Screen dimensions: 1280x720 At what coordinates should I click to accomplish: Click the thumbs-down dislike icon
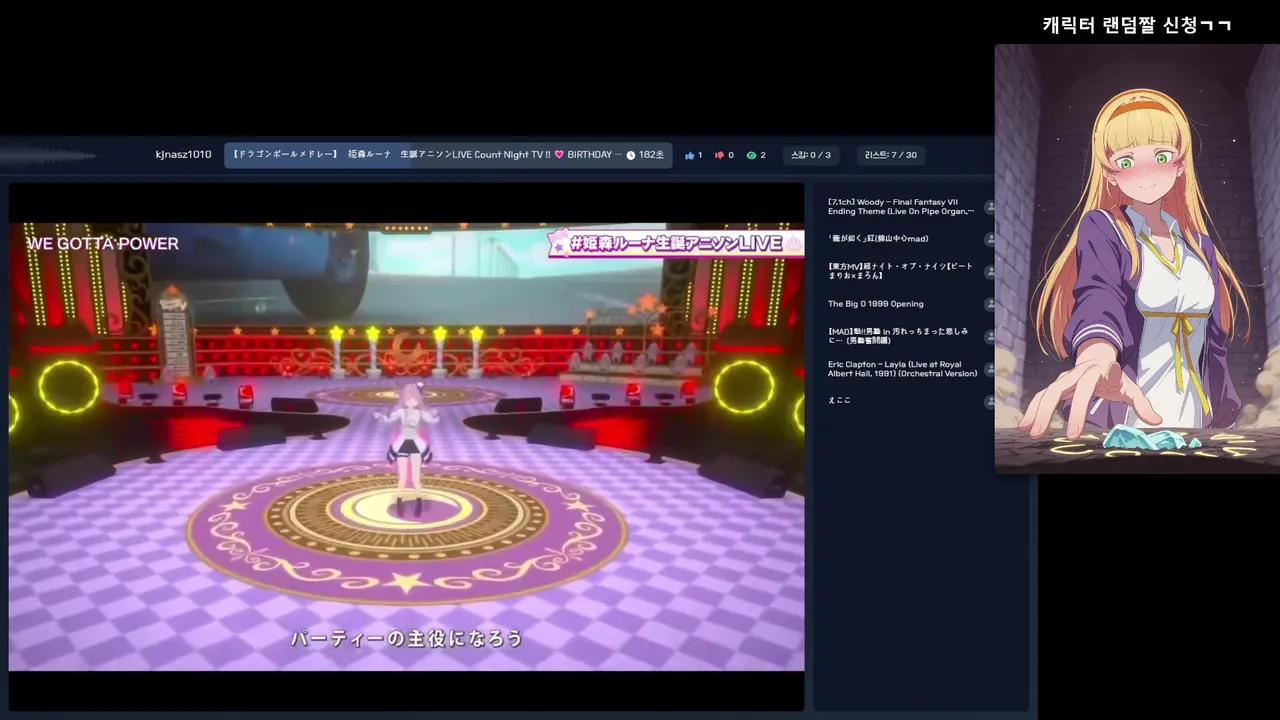pos(719,155)
